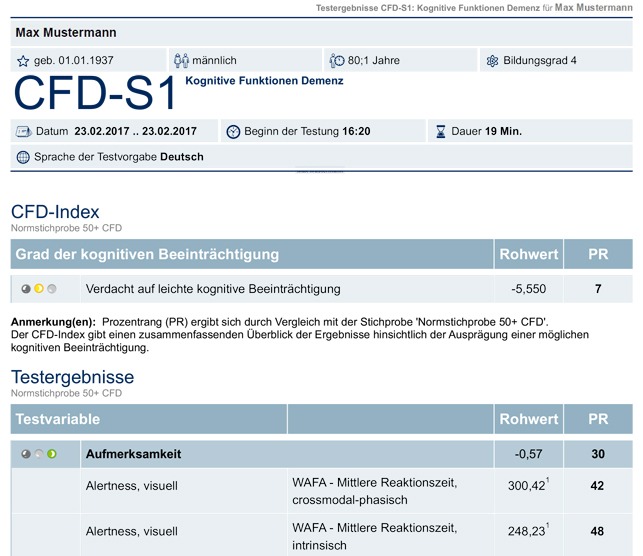Click the star icon beside birth date

(x=23, y=61)
